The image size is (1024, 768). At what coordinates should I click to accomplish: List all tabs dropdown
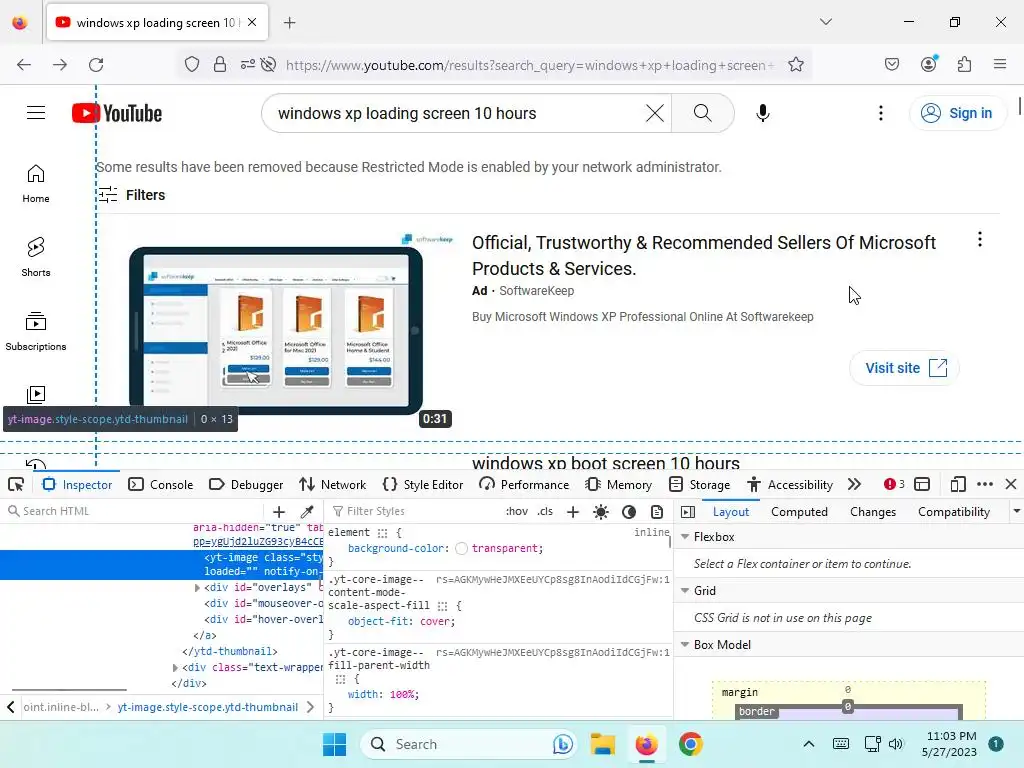point(826,22)
